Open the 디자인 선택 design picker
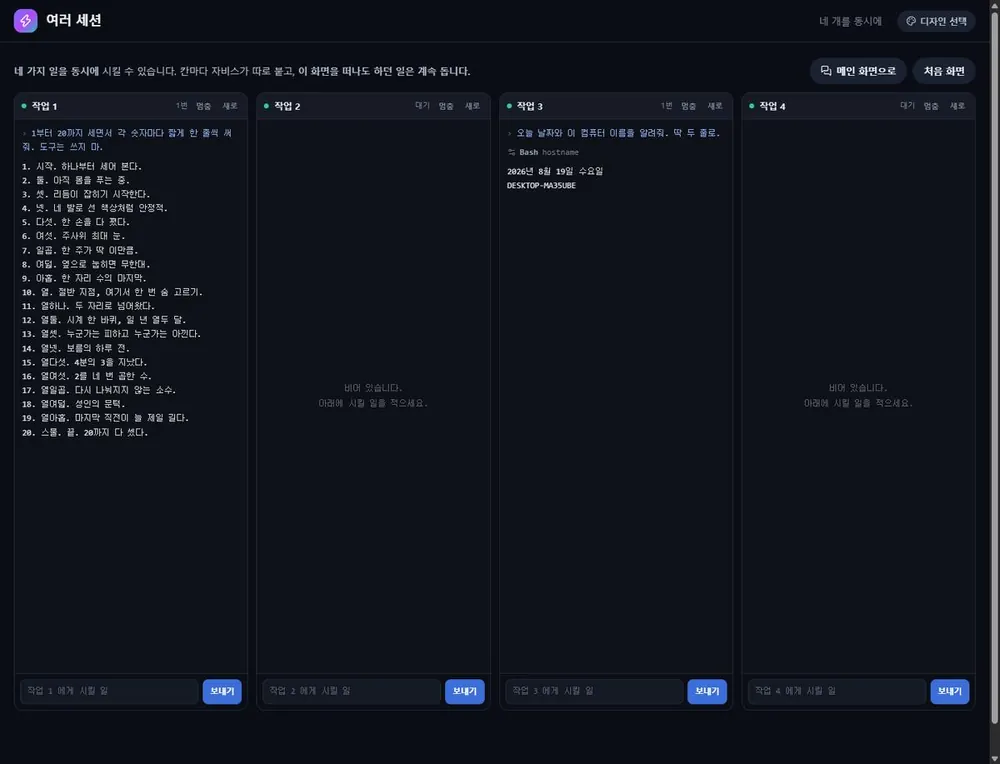This screenshot has width=1000, height=764. [936, 21]
